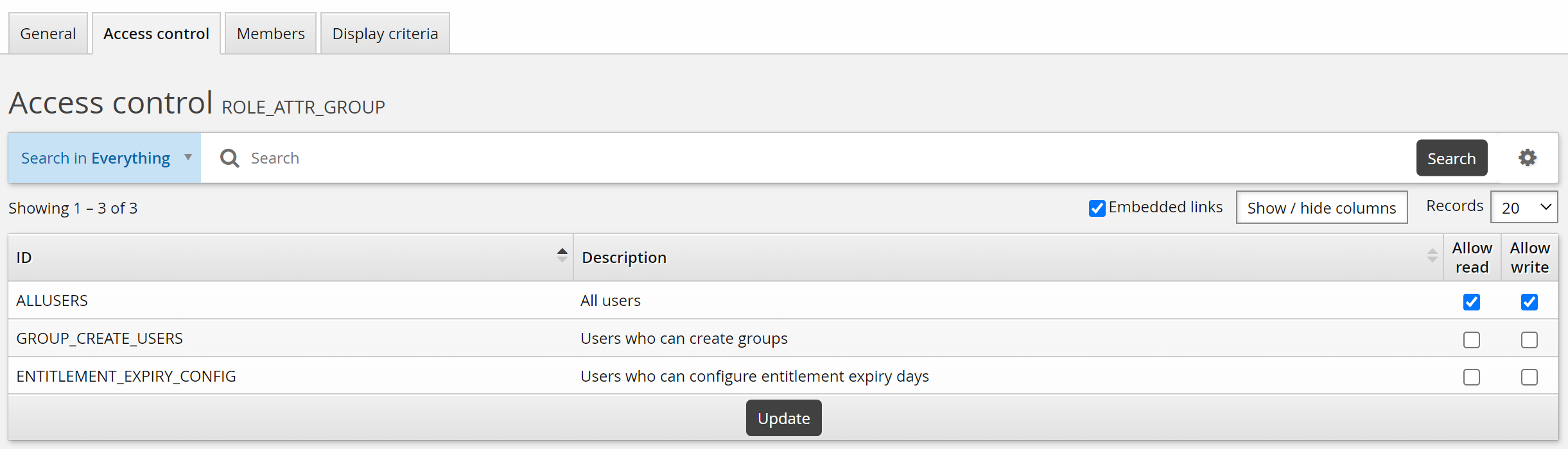1568x449 pixels.
Task: Enable Allow read for ENTITLEMENT_EXPIRY_CONFIG
Action: click(1471, 377)
